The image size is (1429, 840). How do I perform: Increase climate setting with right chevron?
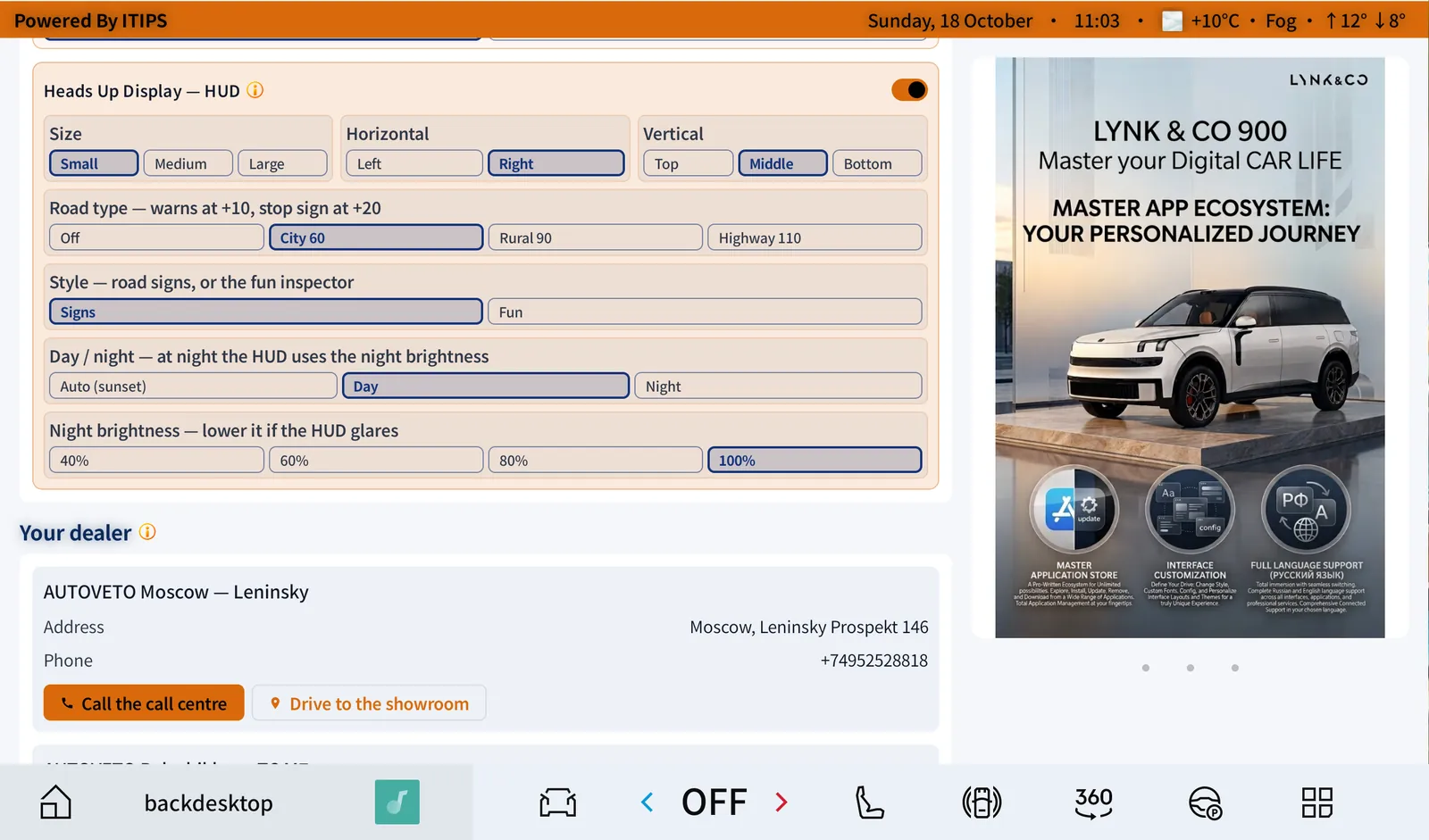pyautogui.click(x=781, y=802)
